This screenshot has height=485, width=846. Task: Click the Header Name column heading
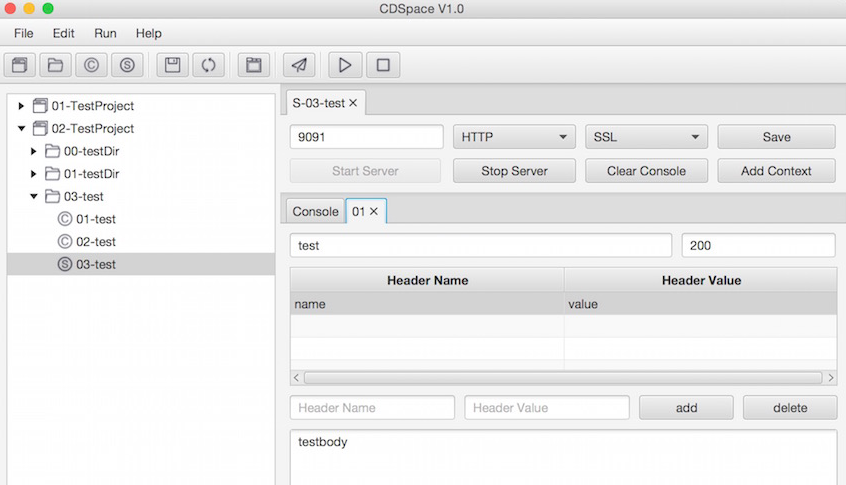427,281
